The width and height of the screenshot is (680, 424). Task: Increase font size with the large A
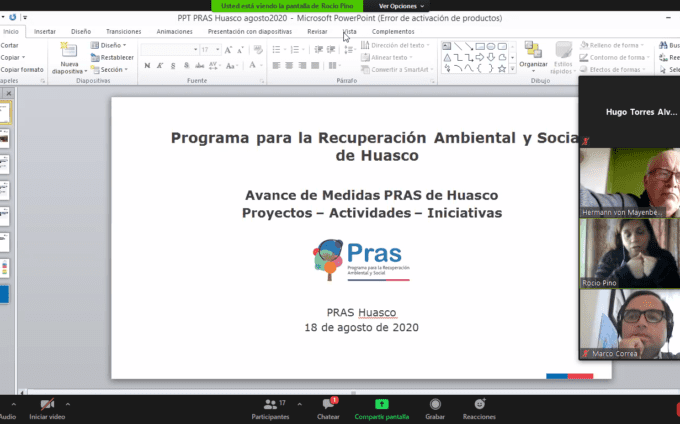click(228, 50)
